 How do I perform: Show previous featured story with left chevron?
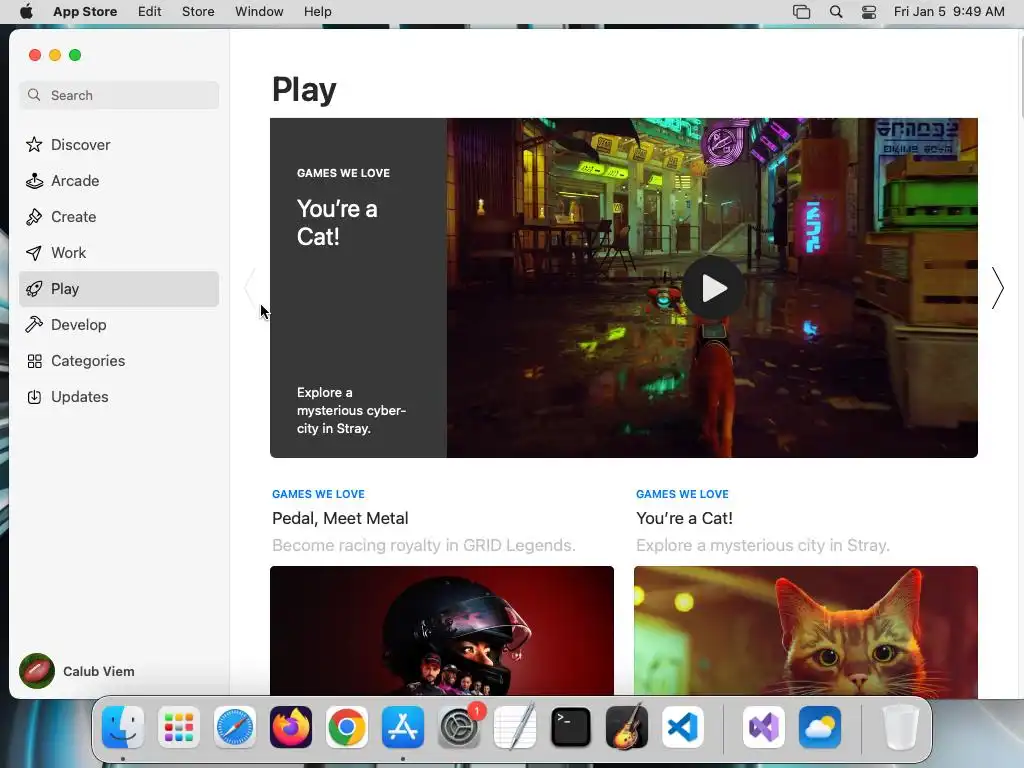click(249, 288)
